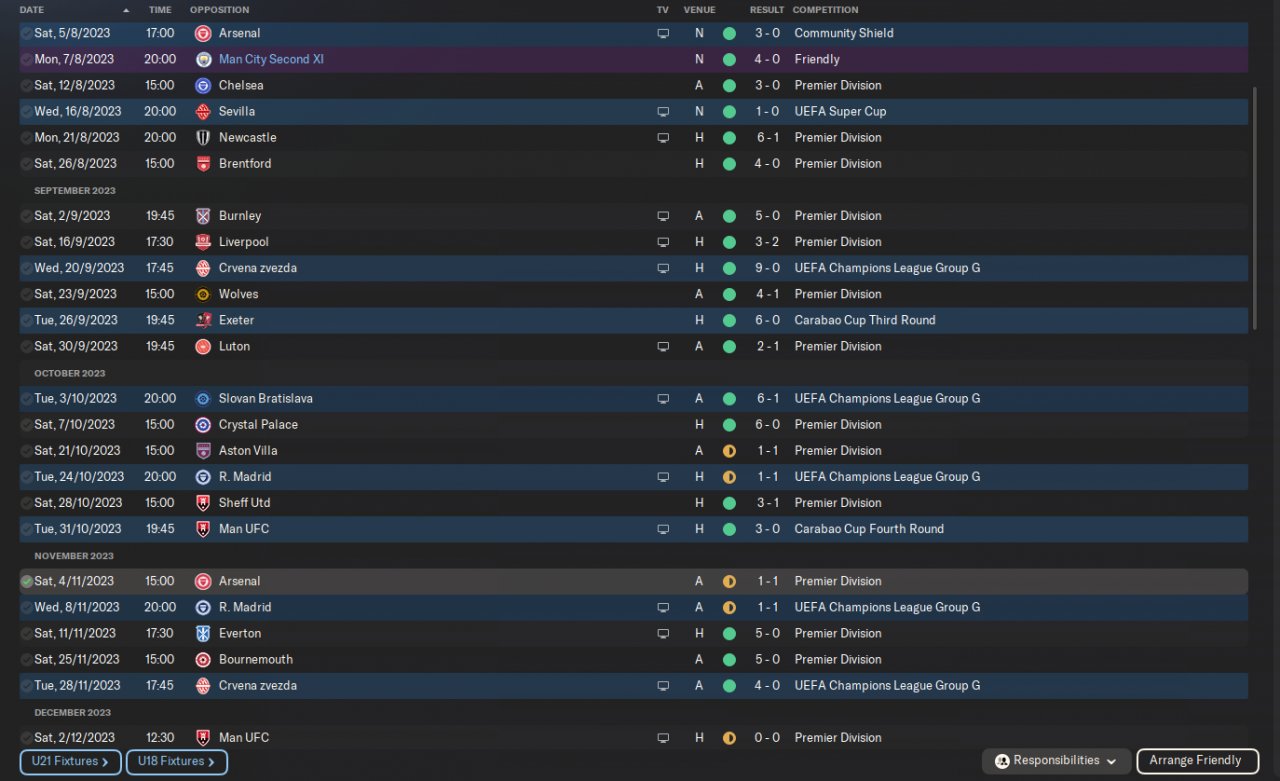Click the Sevilla club badge
Screen dimensions: 1280x781
coord(203,112)
